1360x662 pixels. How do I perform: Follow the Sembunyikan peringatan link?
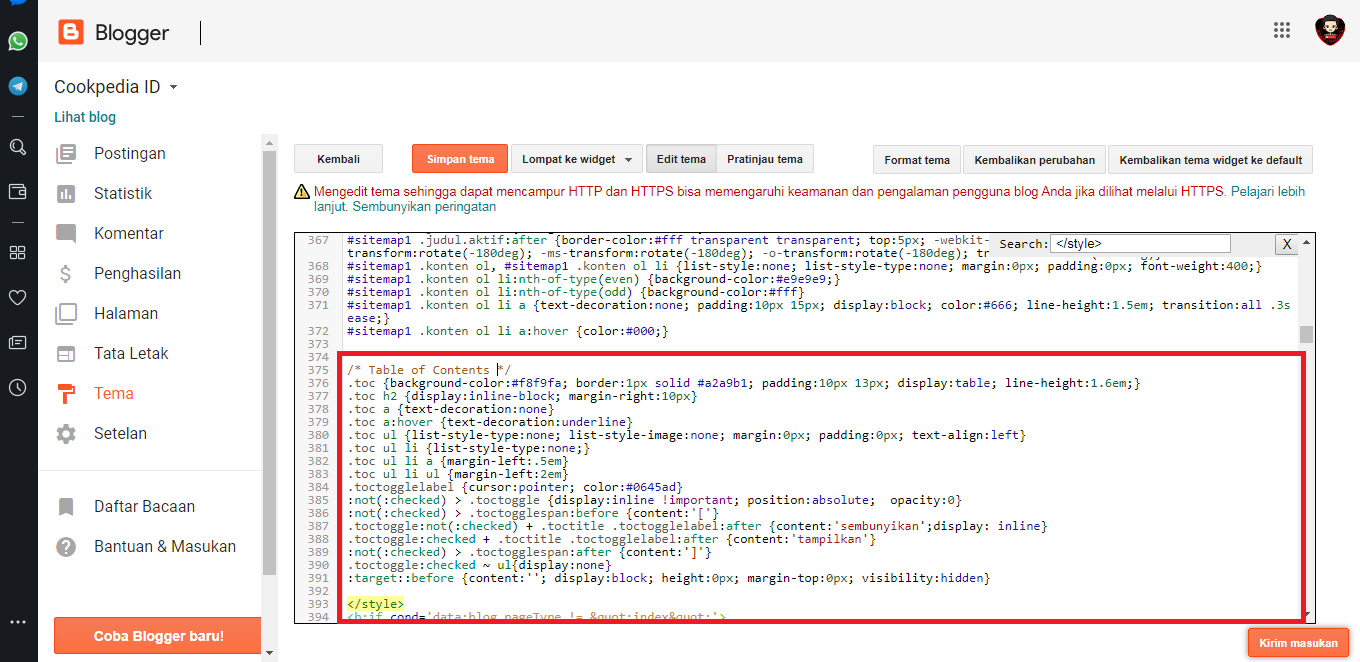tap(424, 207)
